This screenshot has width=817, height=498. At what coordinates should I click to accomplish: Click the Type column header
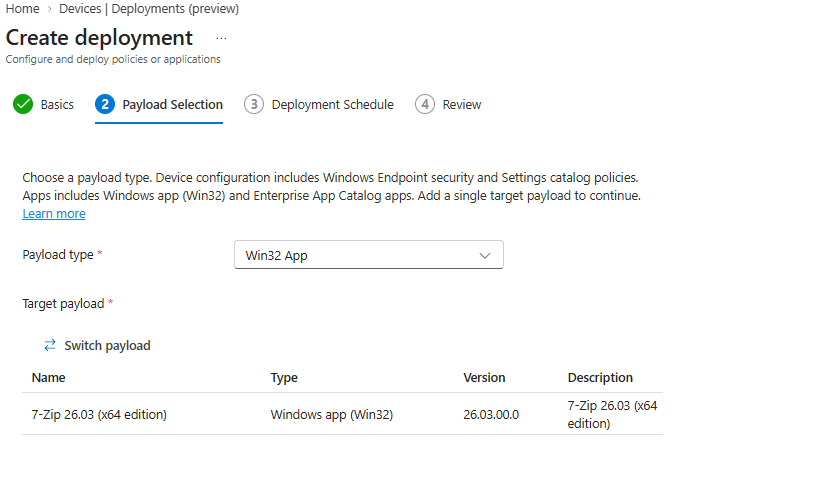coord(284,378)
